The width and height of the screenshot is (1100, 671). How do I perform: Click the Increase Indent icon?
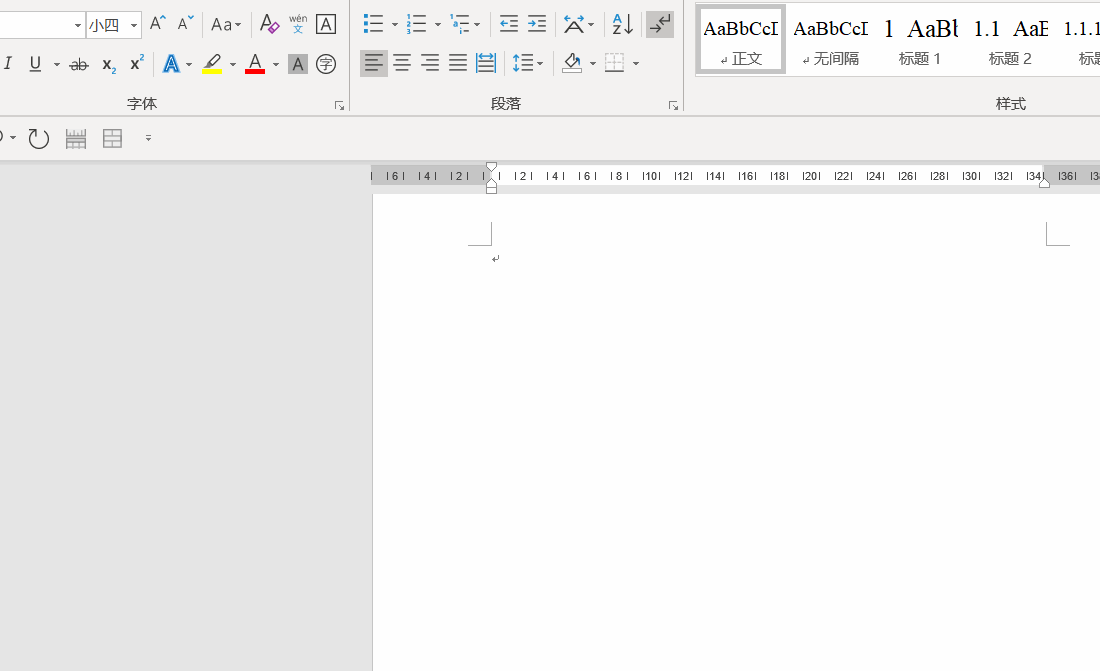tap(537, 24)
